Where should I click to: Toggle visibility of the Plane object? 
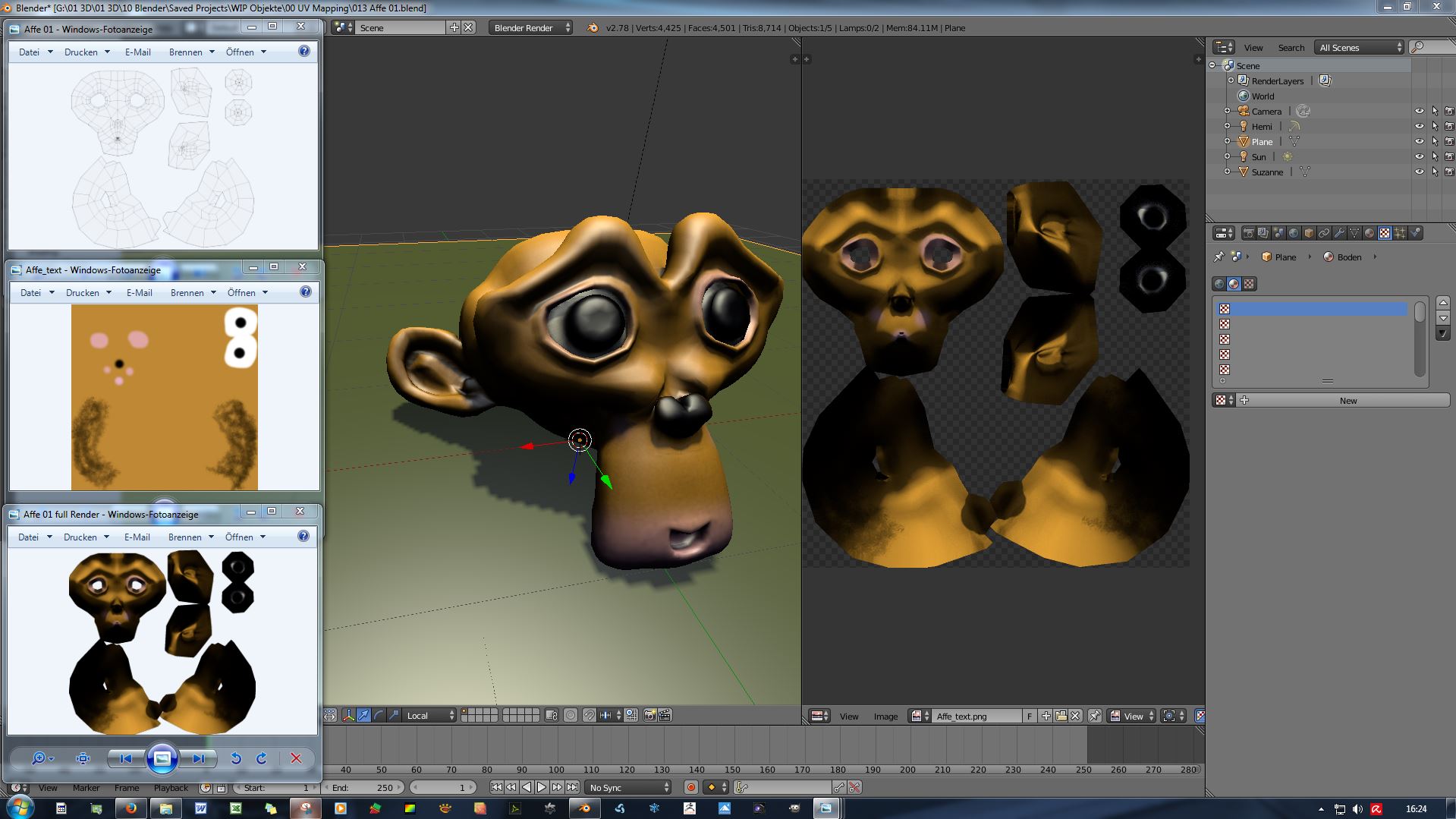coord(1419,141)
